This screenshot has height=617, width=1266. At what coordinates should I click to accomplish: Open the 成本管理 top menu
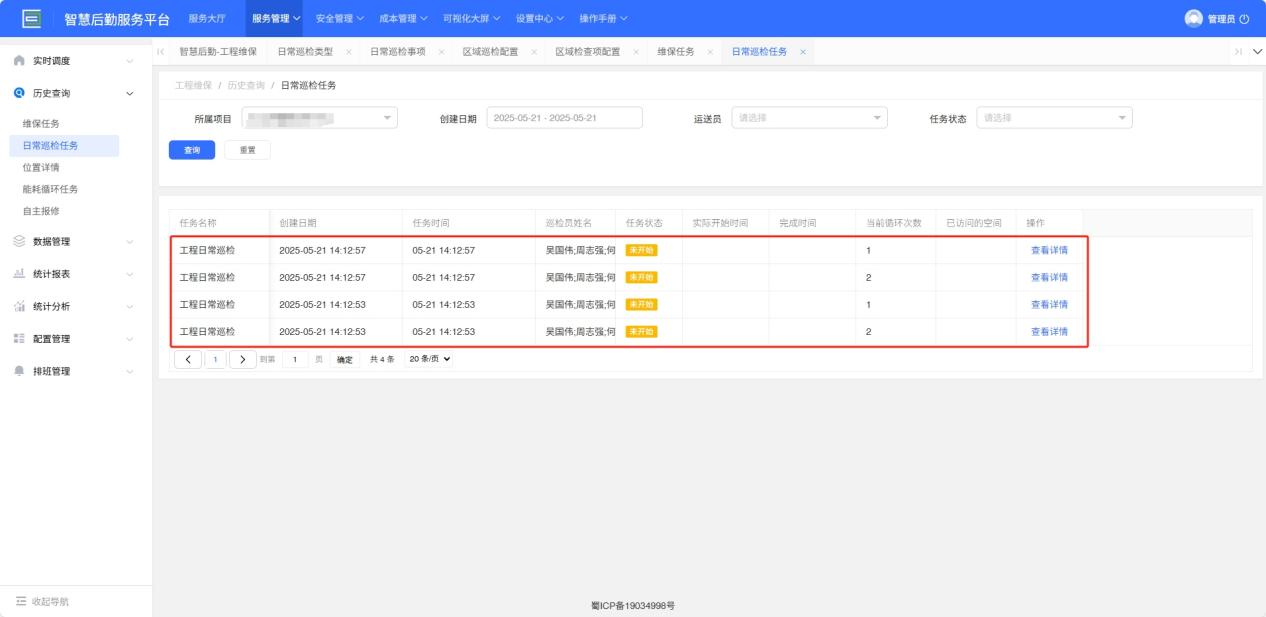tap(403, 18)
